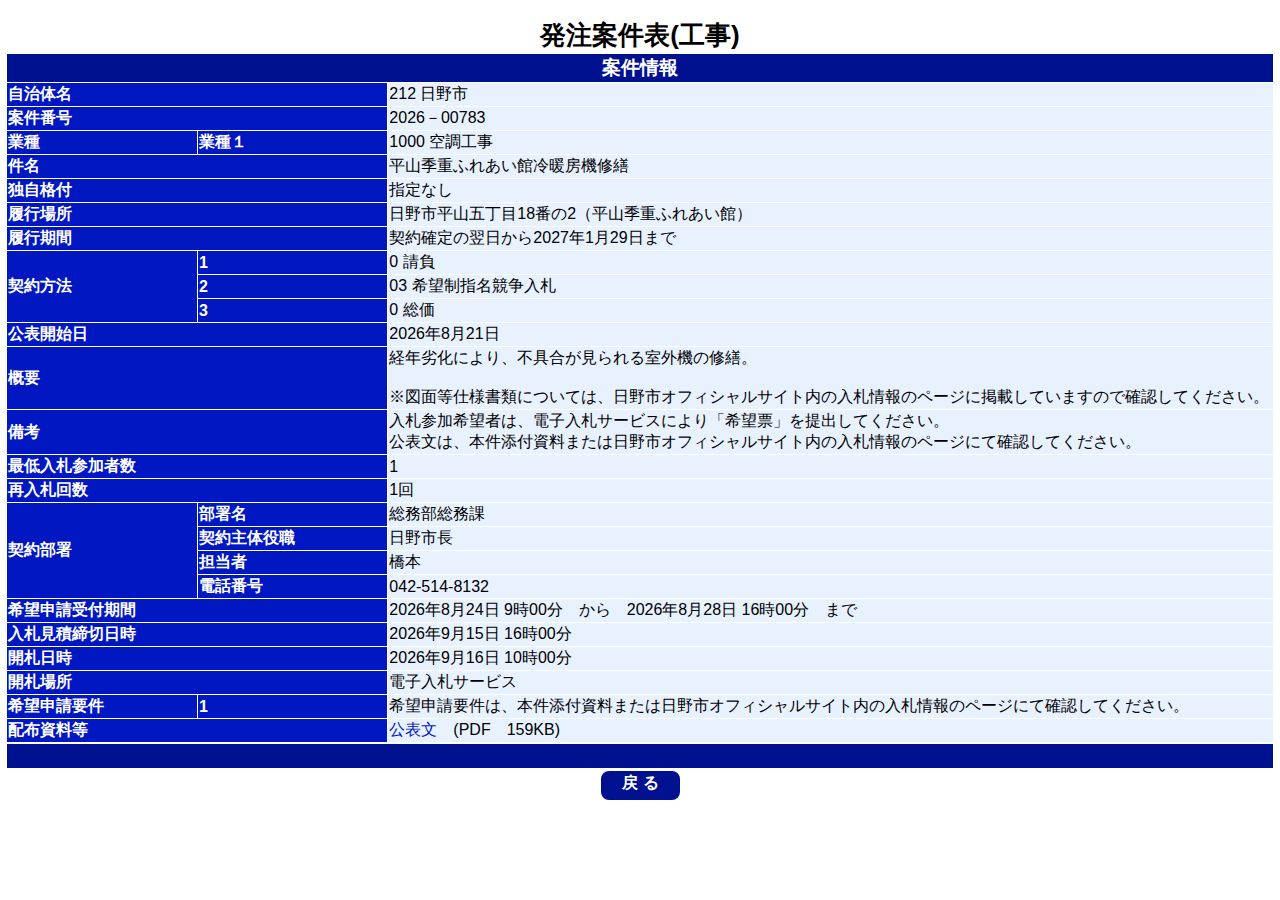
Task: Click the 戻る button
Action: [x=640, y=785]
